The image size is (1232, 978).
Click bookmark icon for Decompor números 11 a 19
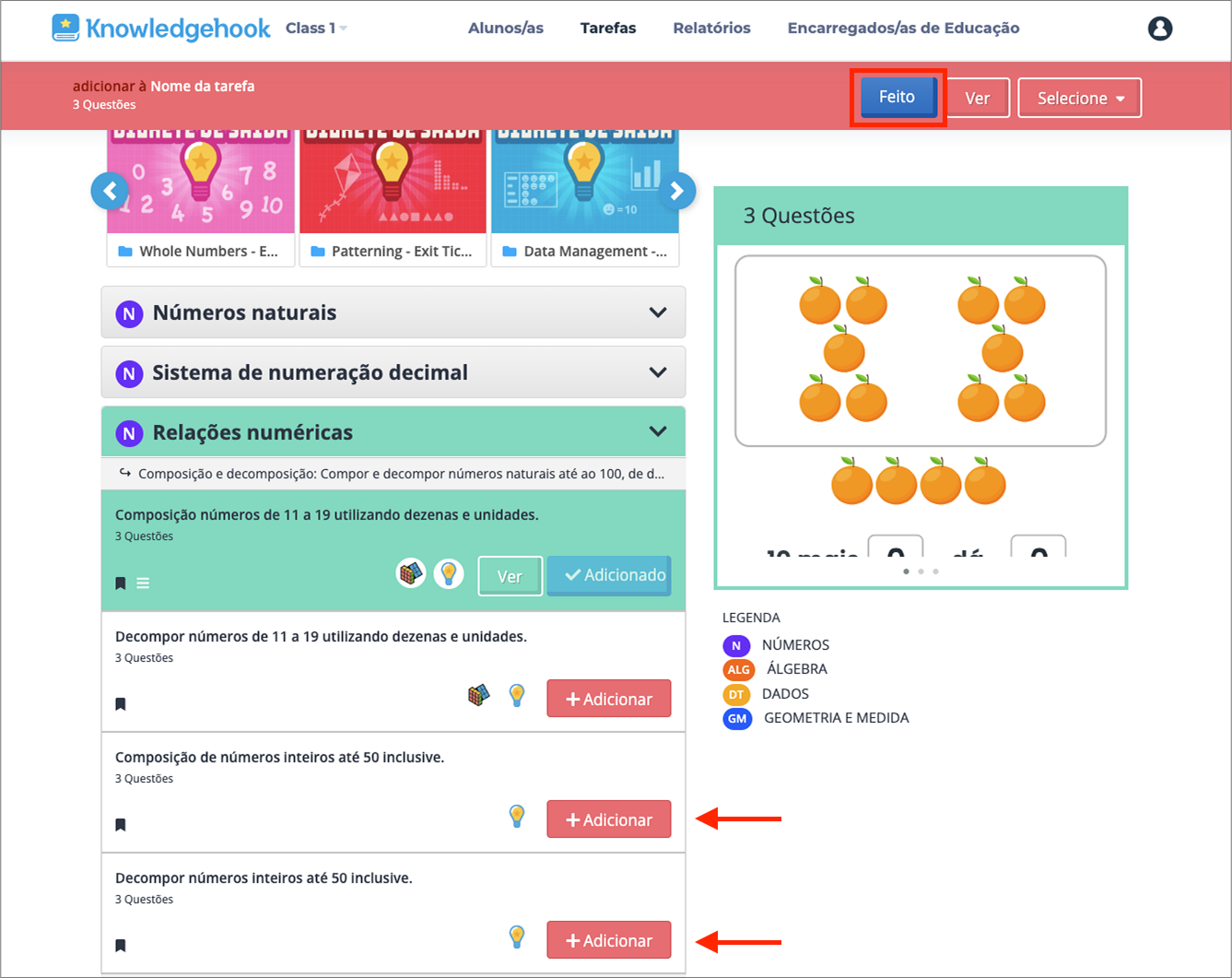pyautogui.click(x=121, y=704)
